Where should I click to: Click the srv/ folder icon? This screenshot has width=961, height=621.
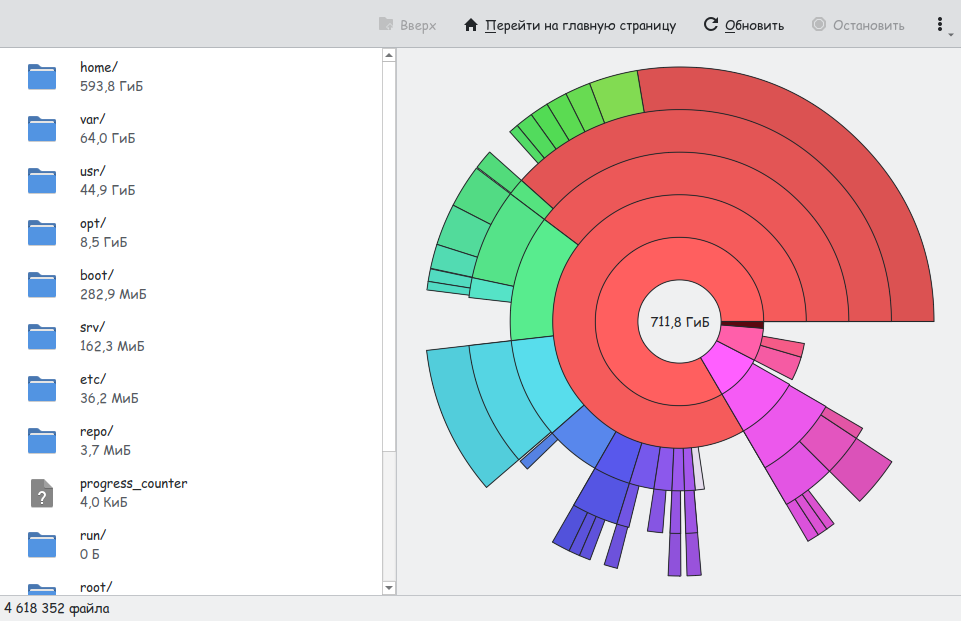tap(42, 337)
